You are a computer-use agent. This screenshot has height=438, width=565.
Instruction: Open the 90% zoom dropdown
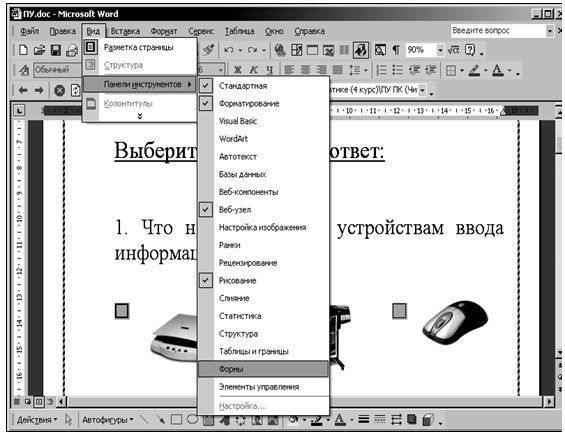[440, 50]
